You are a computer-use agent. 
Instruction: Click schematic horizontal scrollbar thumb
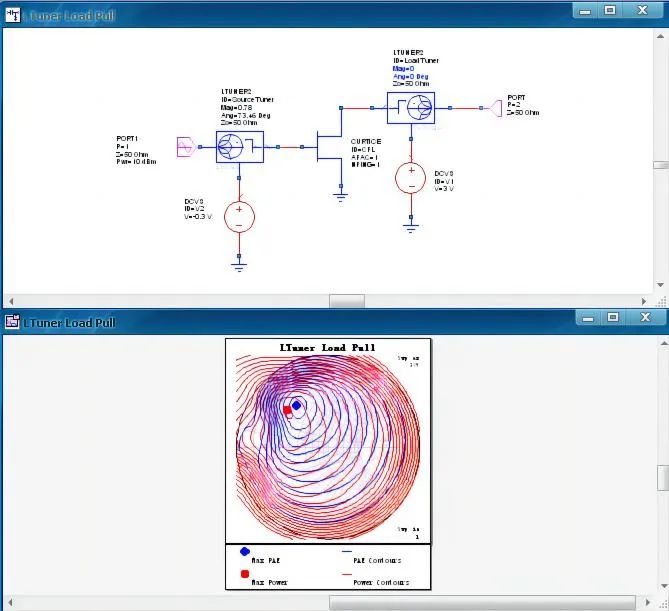[x=347, y=301]
